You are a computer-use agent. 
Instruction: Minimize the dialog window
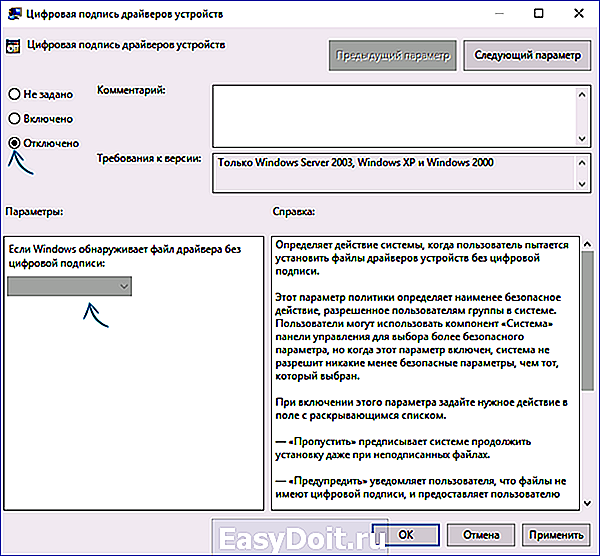click(x=499, y=13)
